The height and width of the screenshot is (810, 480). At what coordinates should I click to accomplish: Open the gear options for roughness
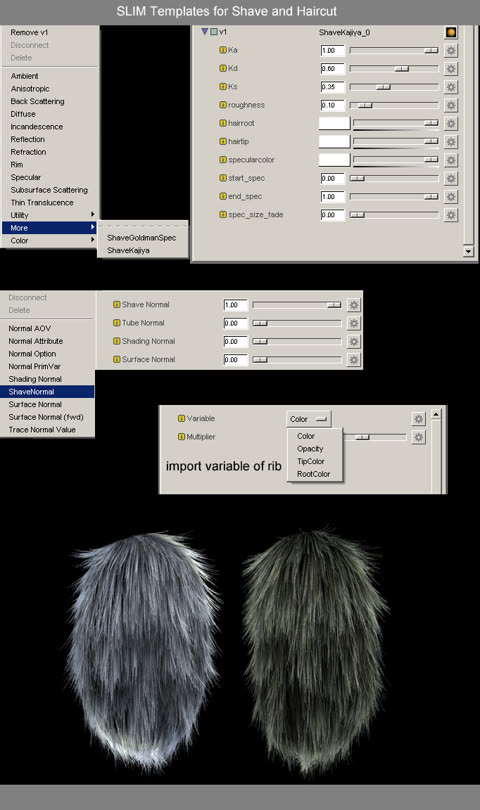tap(451, 105)
